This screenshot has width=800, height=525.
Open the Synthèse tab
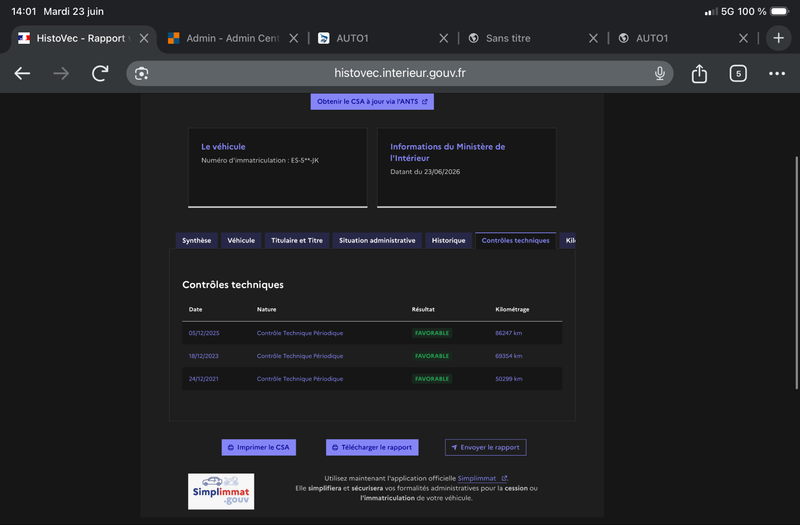pyautogui.click(x=196, y=240)
